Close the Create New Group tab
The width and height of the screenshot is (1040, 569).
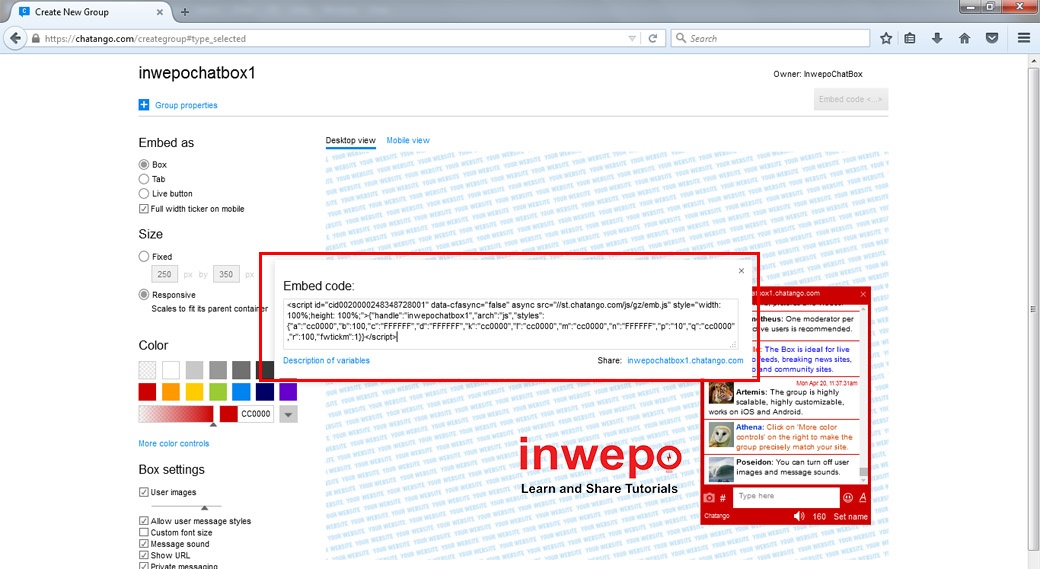click(160, 12)
